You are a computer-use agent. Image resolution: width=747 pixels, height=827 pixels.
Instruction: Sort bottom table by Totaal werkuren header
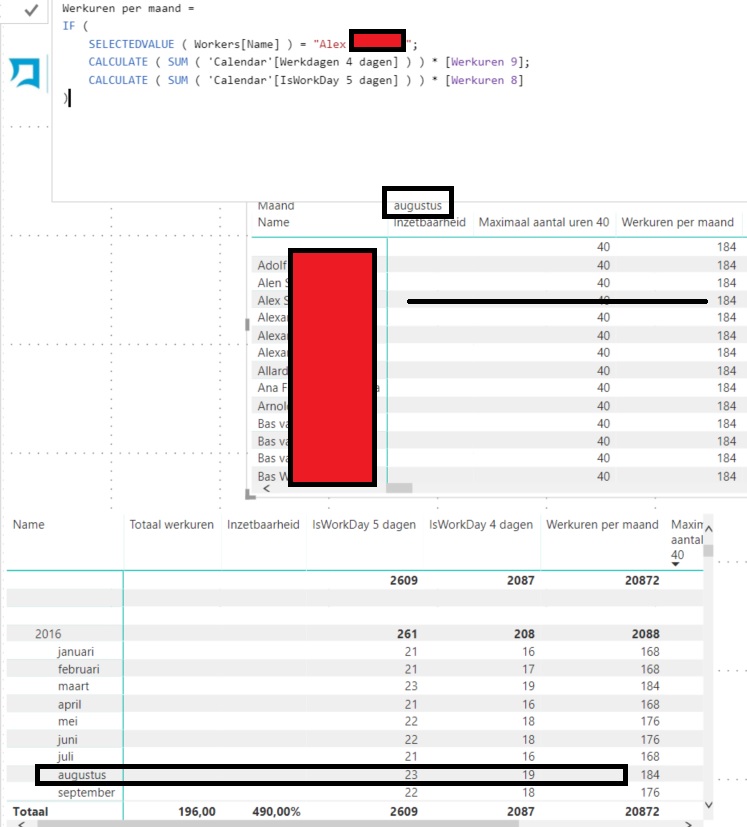point(171,524)
